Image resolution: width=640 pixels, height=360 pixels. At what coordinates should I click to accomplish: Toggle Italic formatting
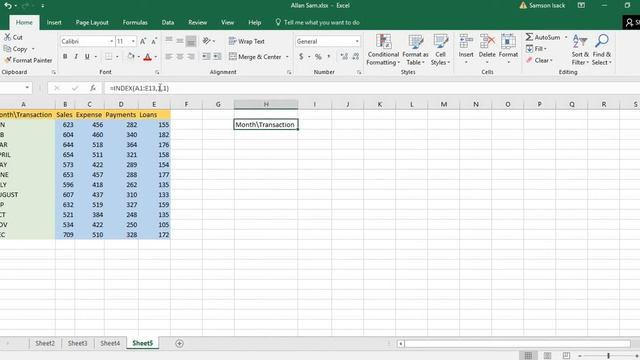click(76, 57)
